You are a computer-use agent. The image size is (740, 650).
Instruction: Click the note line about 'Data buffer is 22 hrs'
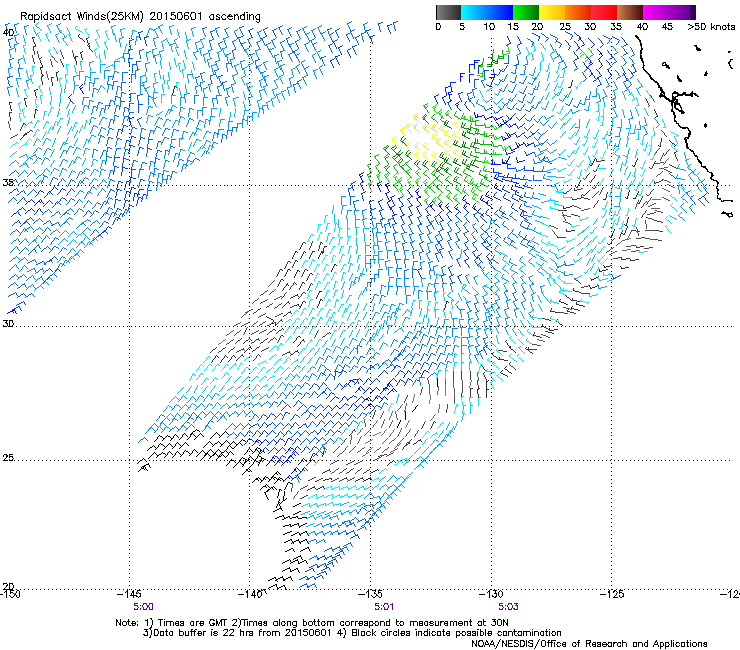coord(352,633)
